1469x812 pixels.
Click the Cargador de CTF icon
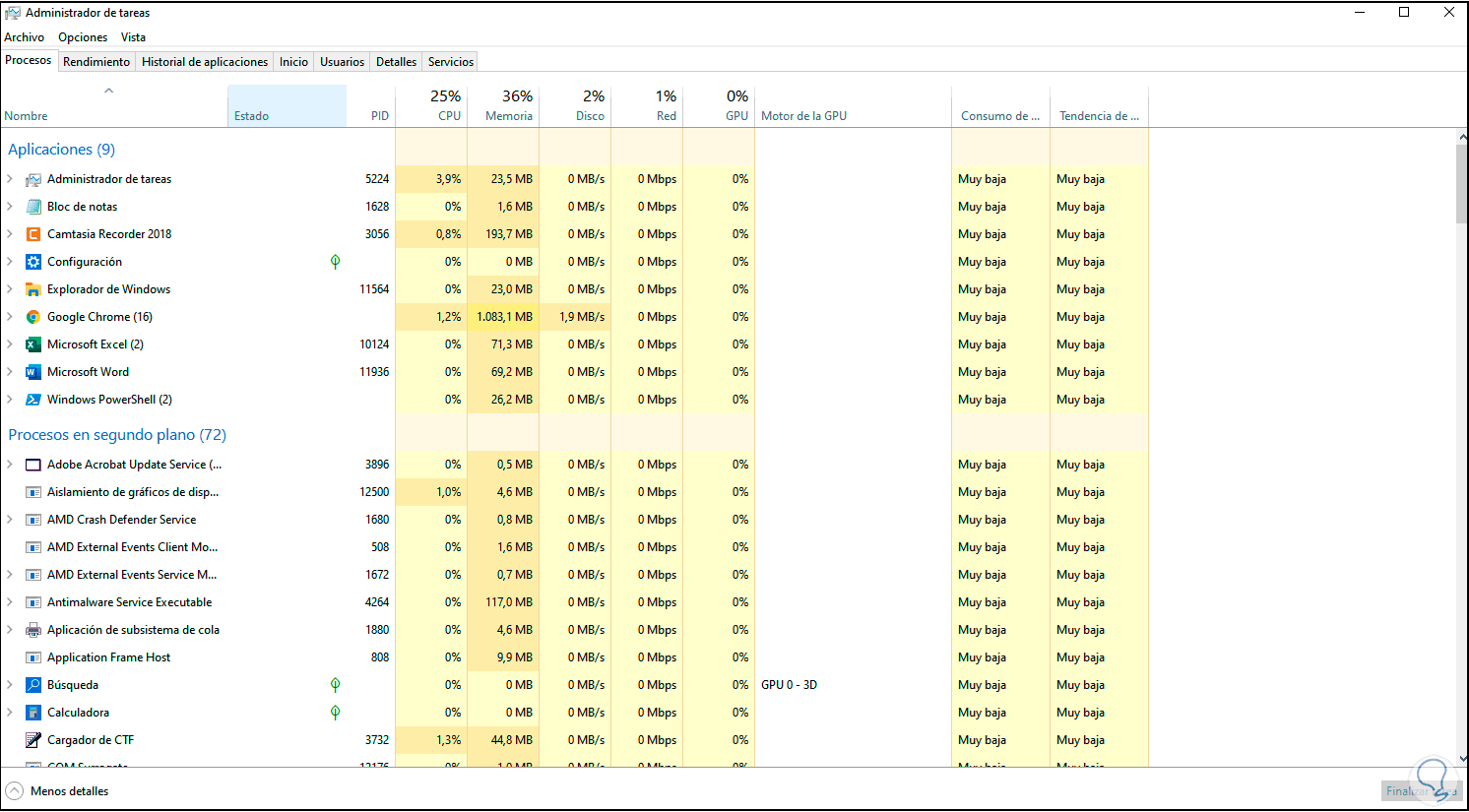coord(33,740)
